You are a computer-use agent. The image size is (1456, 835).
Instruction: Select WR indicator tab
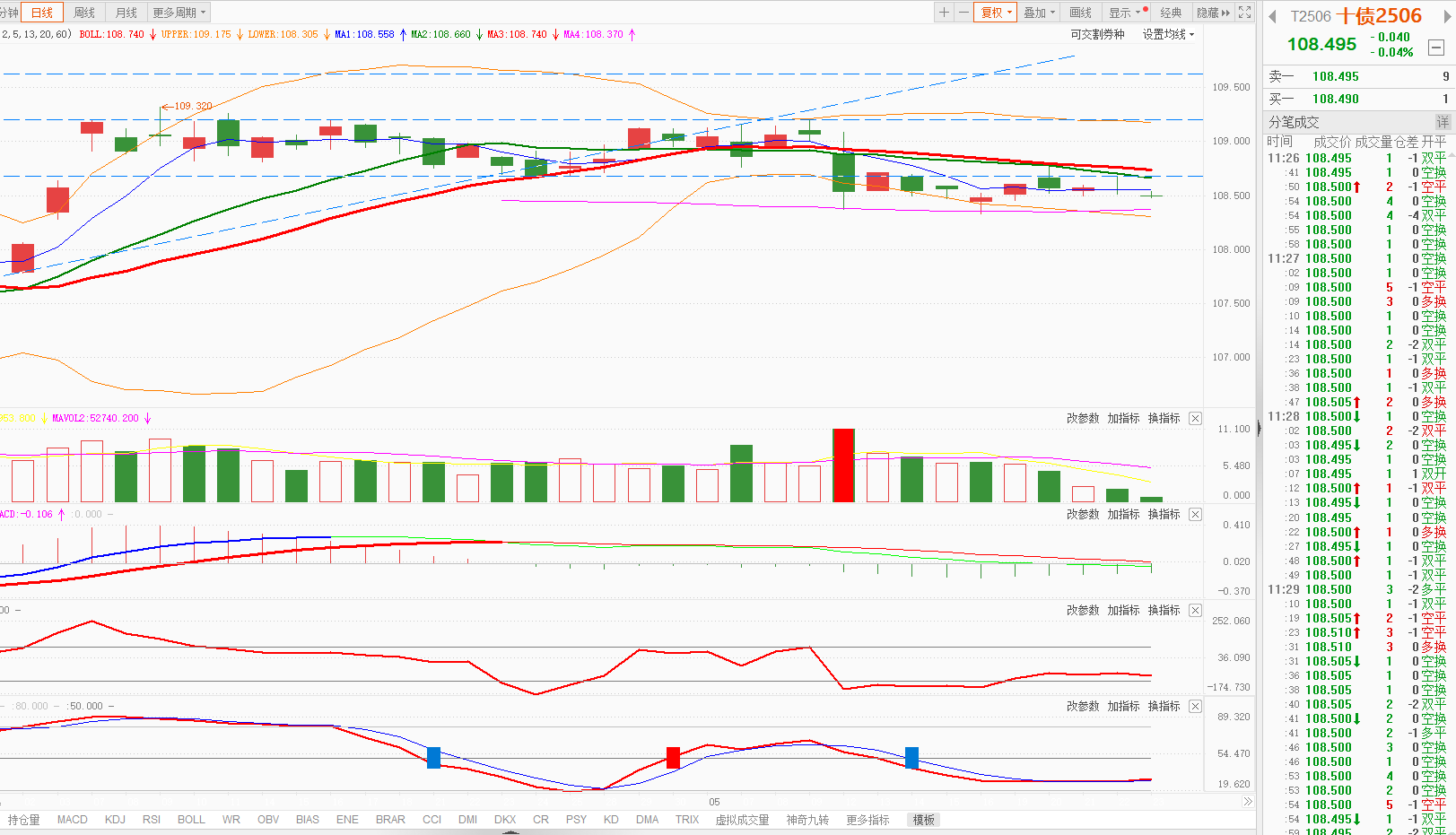(231, 820)
